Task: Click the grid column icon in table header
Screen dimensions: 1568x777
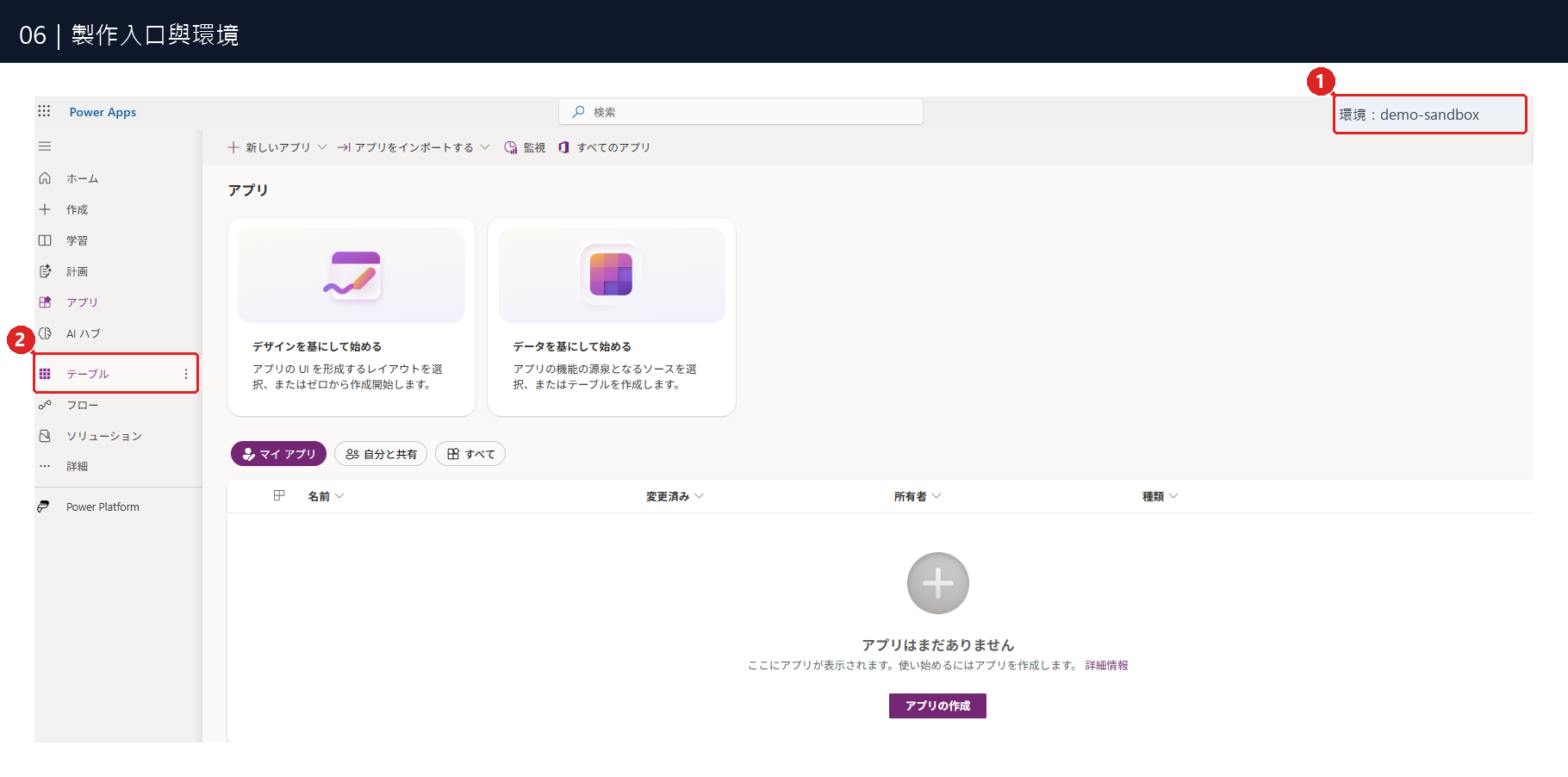Action: (279, 495)
